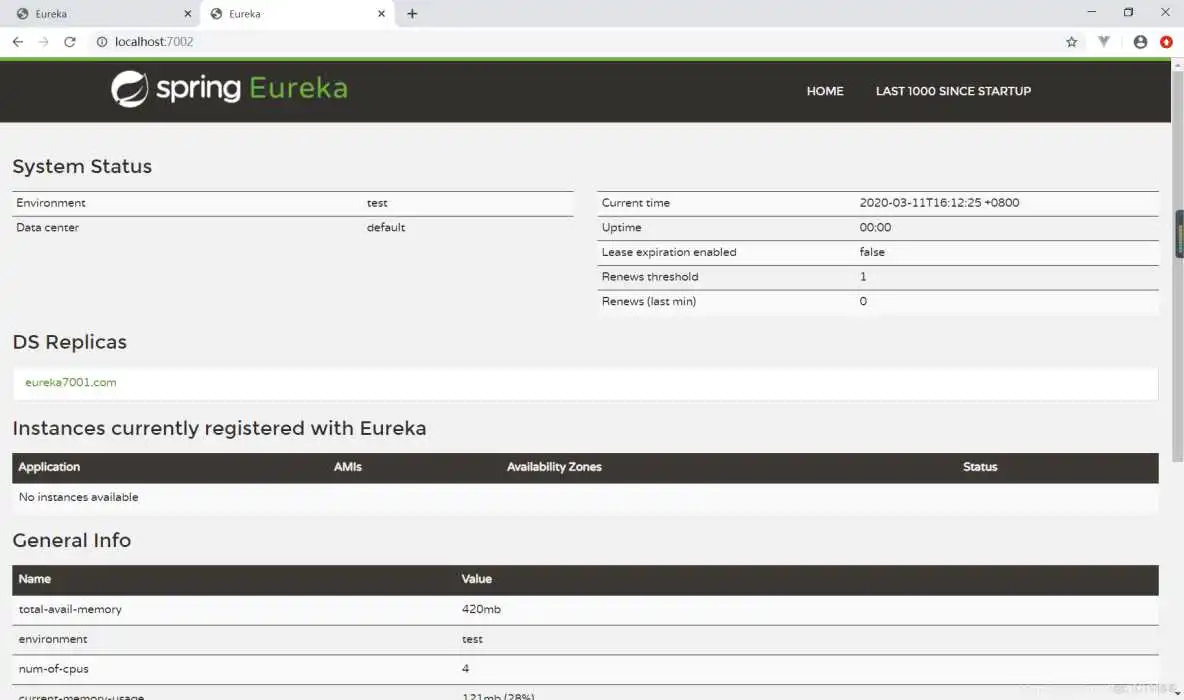
Task: Open a new tab with the plus icon
Action: (413, 13)
